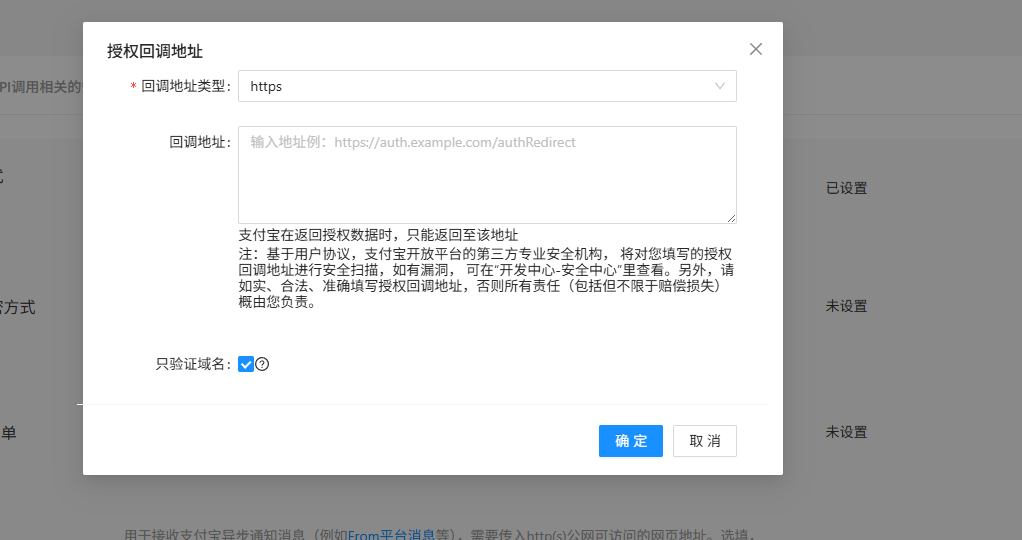Confirm with the 确定 button
This screenshot has width=1022, height=540.
[x=631, y=441]
